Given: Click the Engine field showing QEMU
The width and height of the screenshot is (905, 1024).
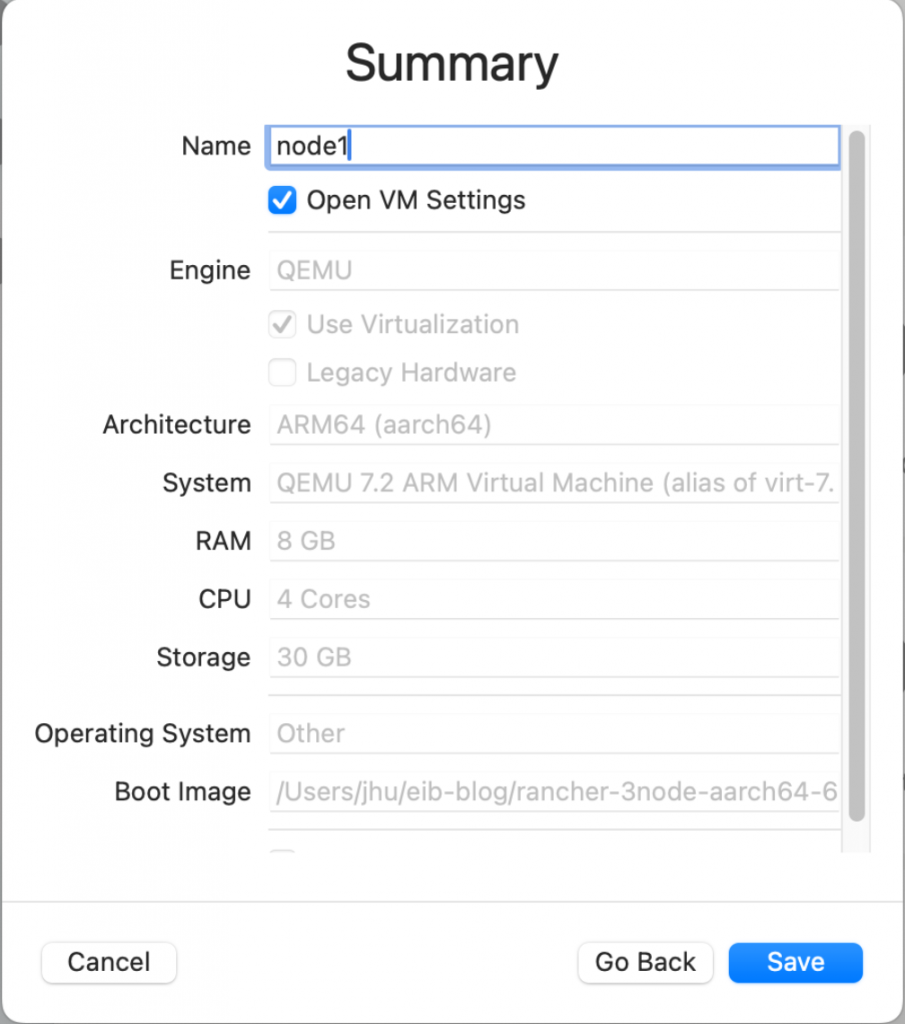Looking at the screenshot, I should (x=552, y=271).
